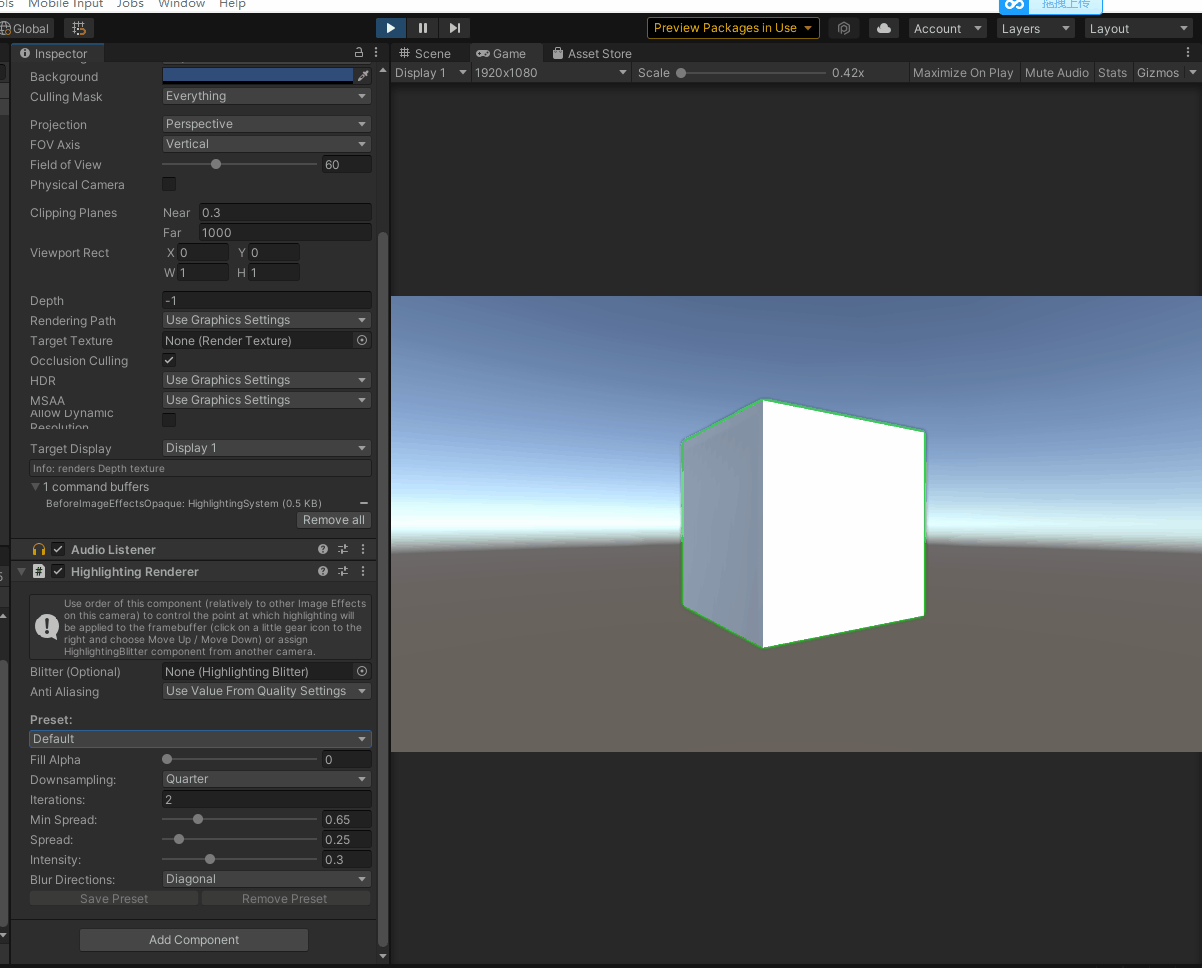This screenshot has width=1202, height=968.
Task: Open the Window menu
Action: pyautogui.click(x=181, y=4)
